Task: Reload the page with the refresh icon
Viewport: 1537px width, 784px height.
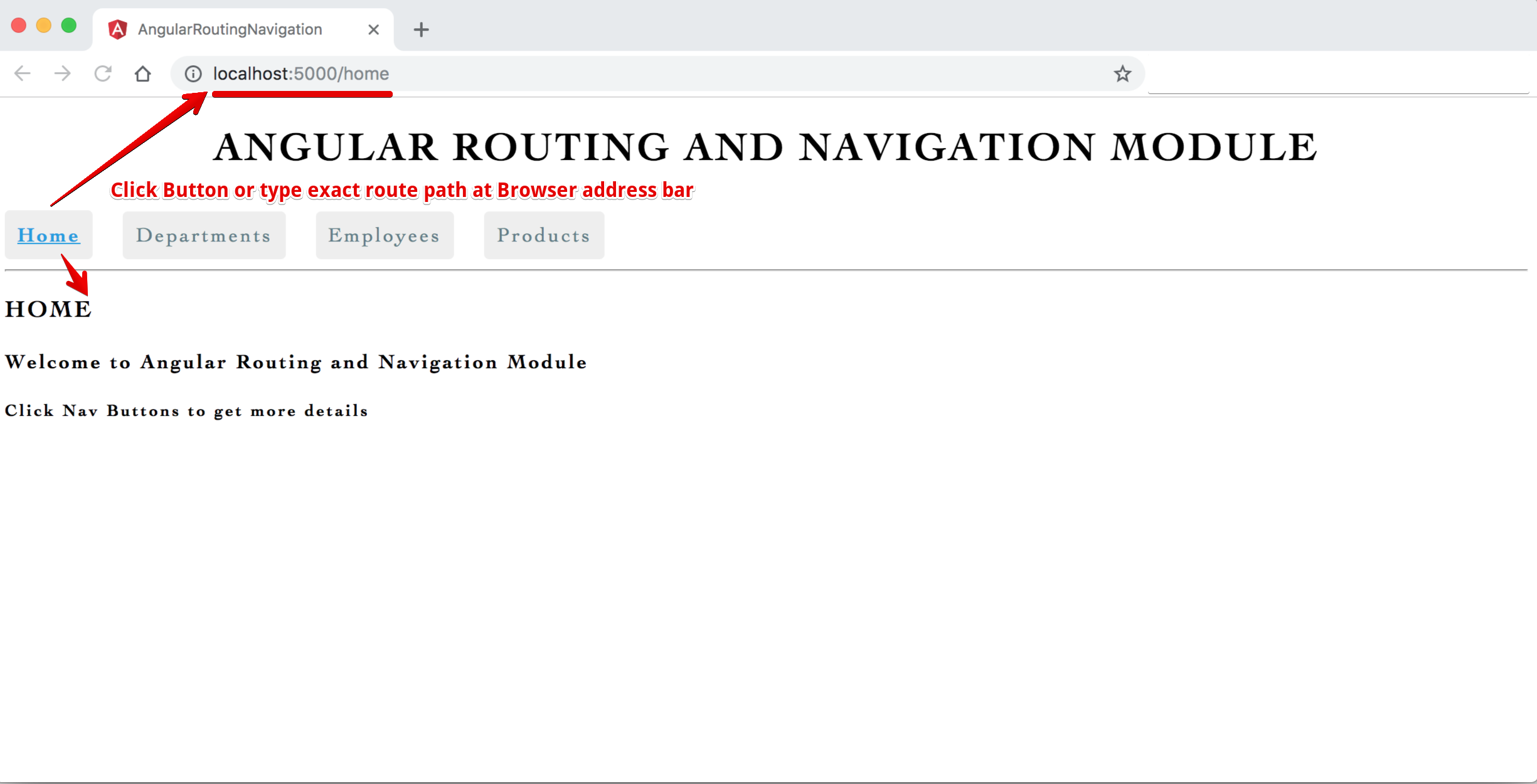Action: tap(103, 74)
